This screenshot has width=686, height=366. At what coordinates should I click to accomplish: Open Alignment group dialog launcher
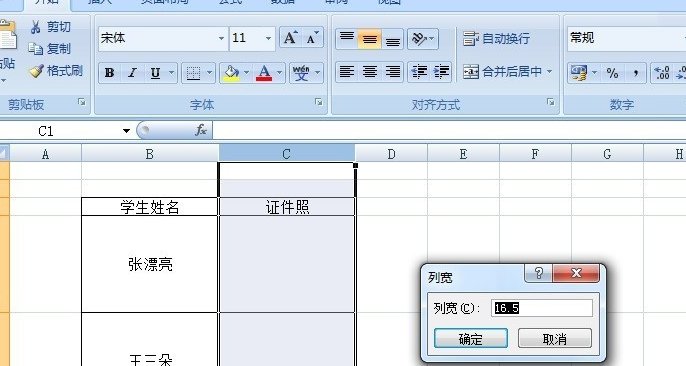click(x=550, y=102)
